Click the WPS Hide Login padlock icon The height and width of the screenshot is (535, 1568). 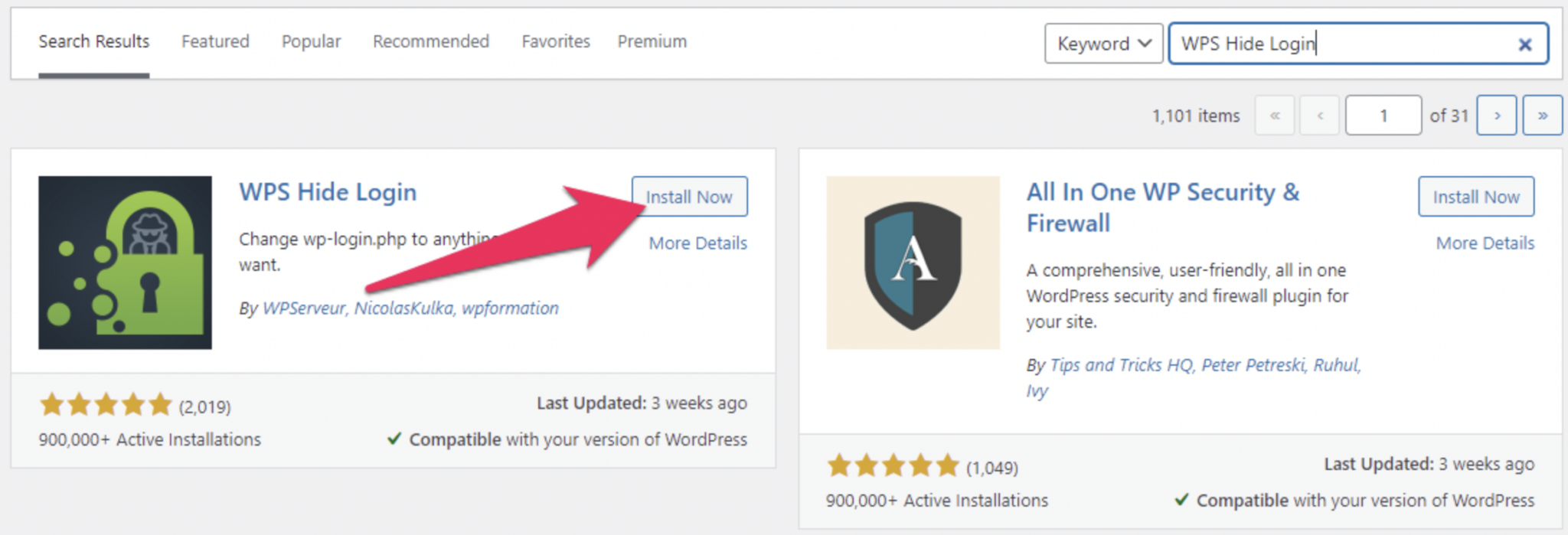coord(125,263)
